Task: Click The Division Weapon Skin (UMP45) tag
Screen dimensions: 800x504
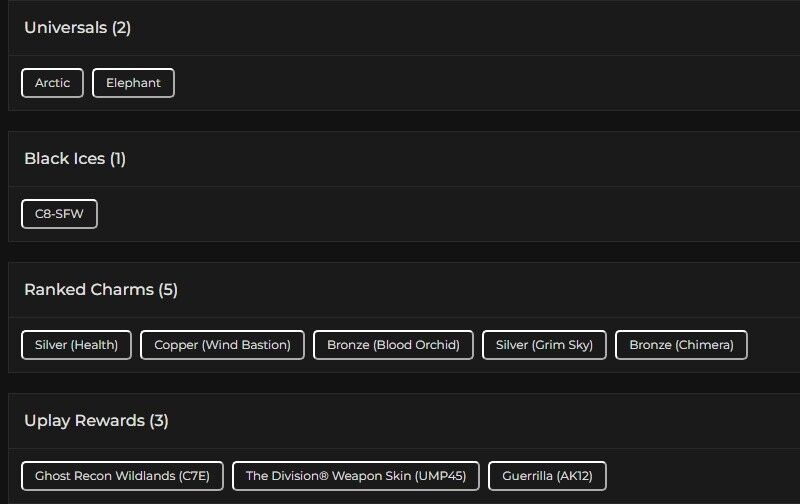Action: (356, 476)
